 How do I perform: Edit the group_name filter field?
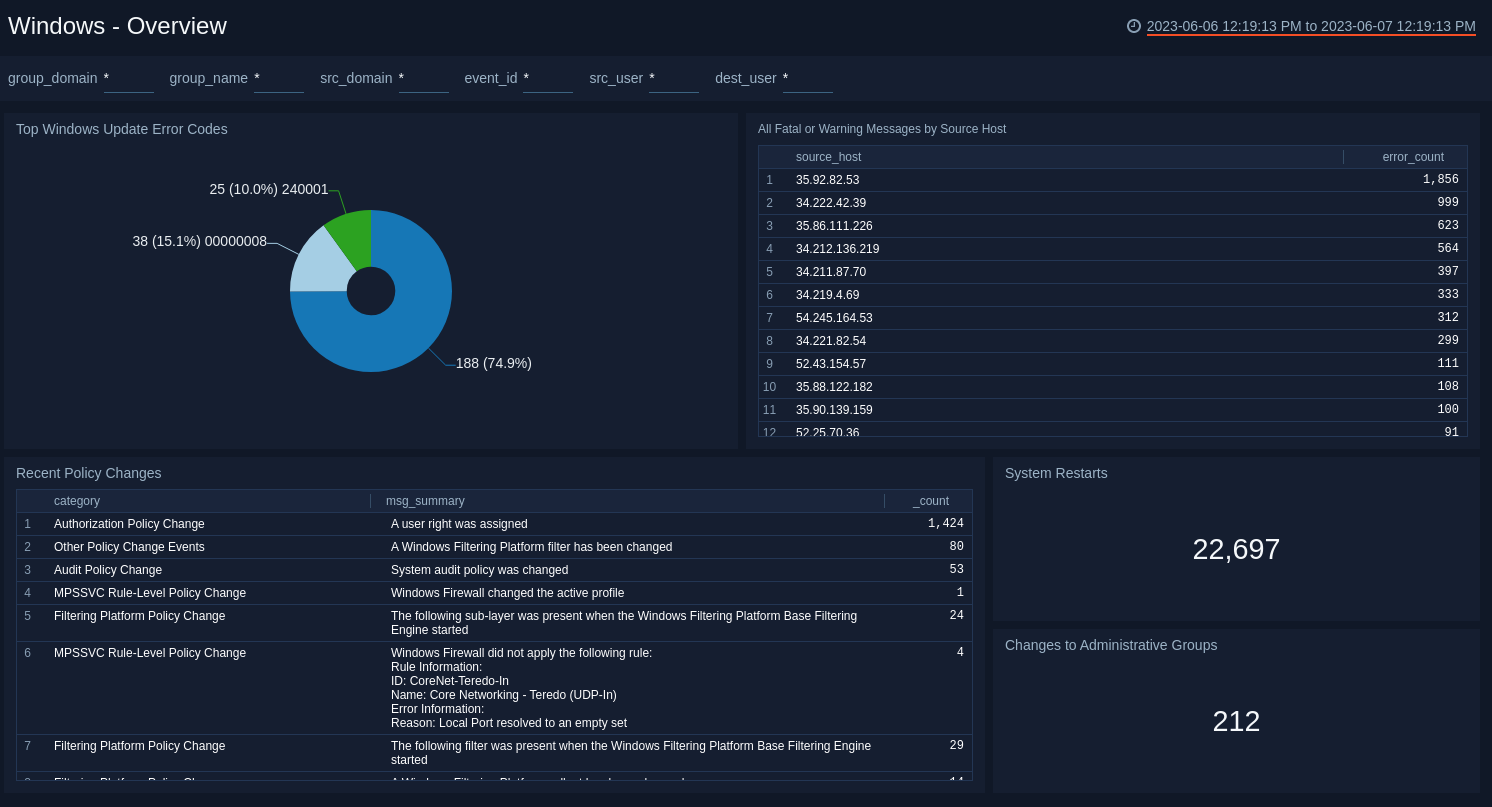click(x=279, y=78)
